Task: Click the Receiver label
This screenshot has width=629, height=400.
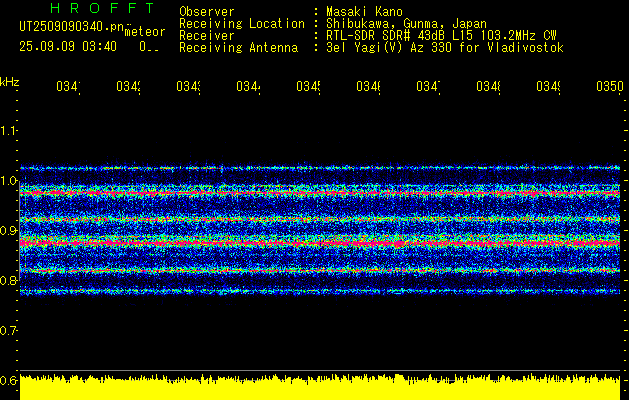Action: pos(207,36)
